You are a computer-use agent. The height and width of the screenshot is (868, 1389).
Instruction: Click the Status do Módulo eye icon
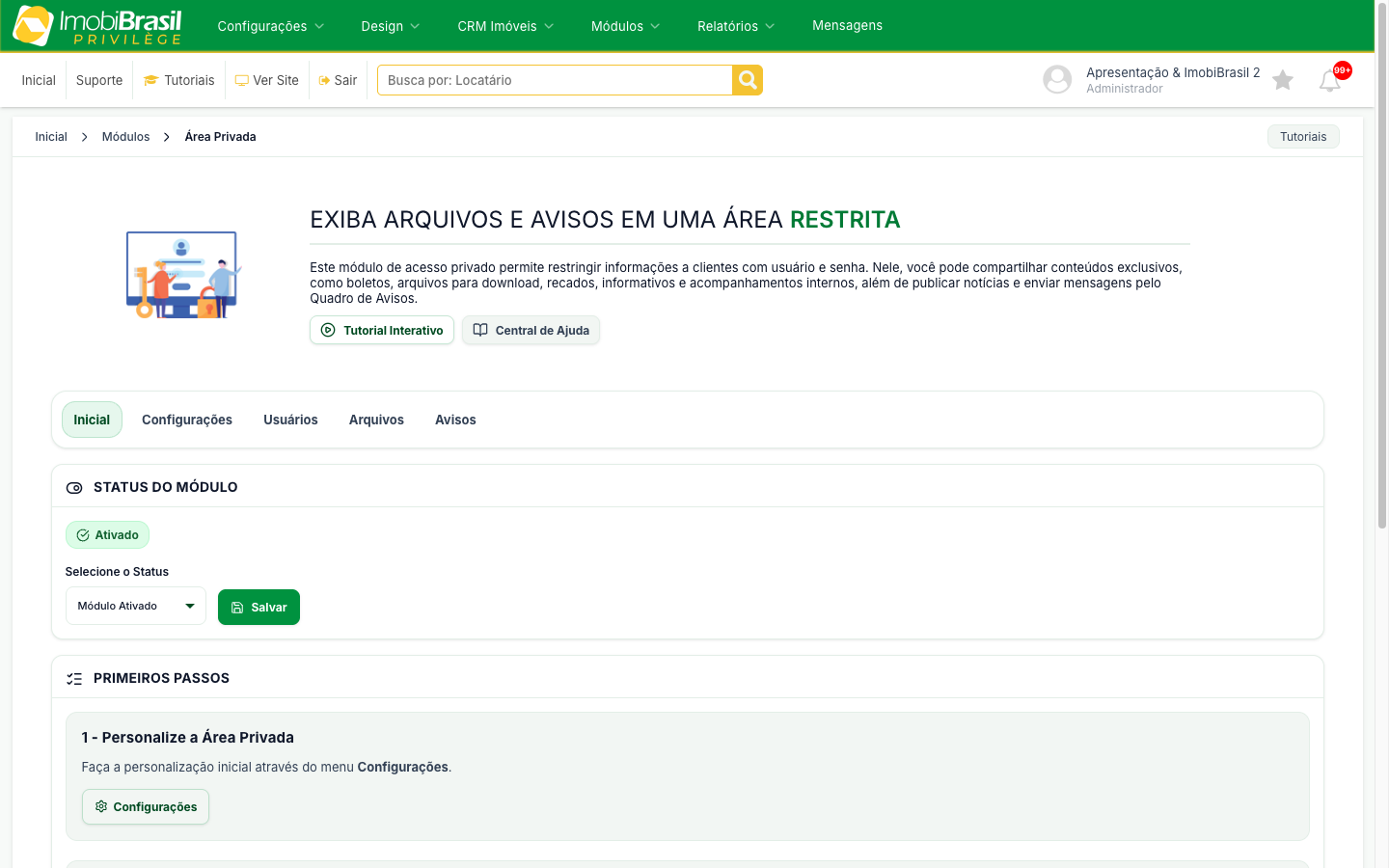[x=74, y=488]
